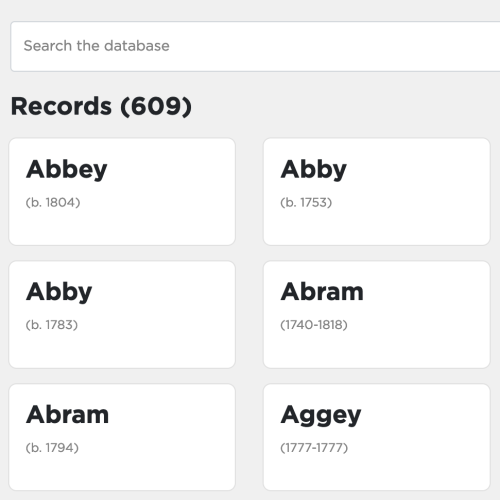500x500 pixels.
Task: Open Abby born 1753 name heading
Action: point(314,170)
